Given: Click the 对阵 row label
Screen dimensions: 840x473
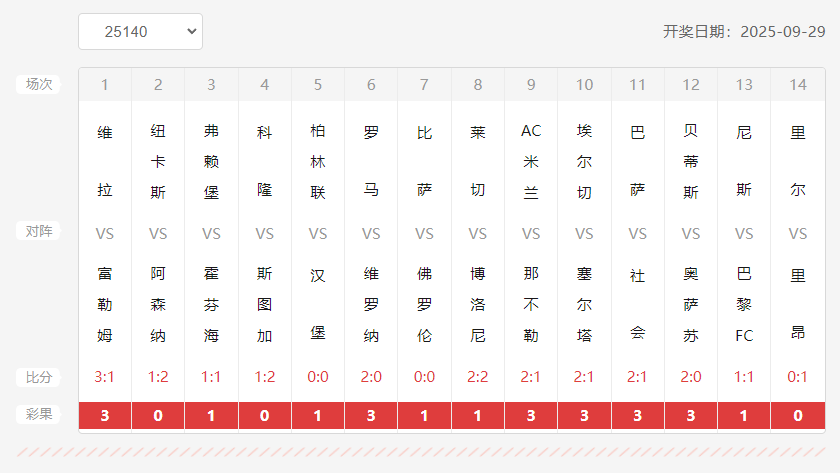Looking at the screenshot, I should [x=38, y=231].
